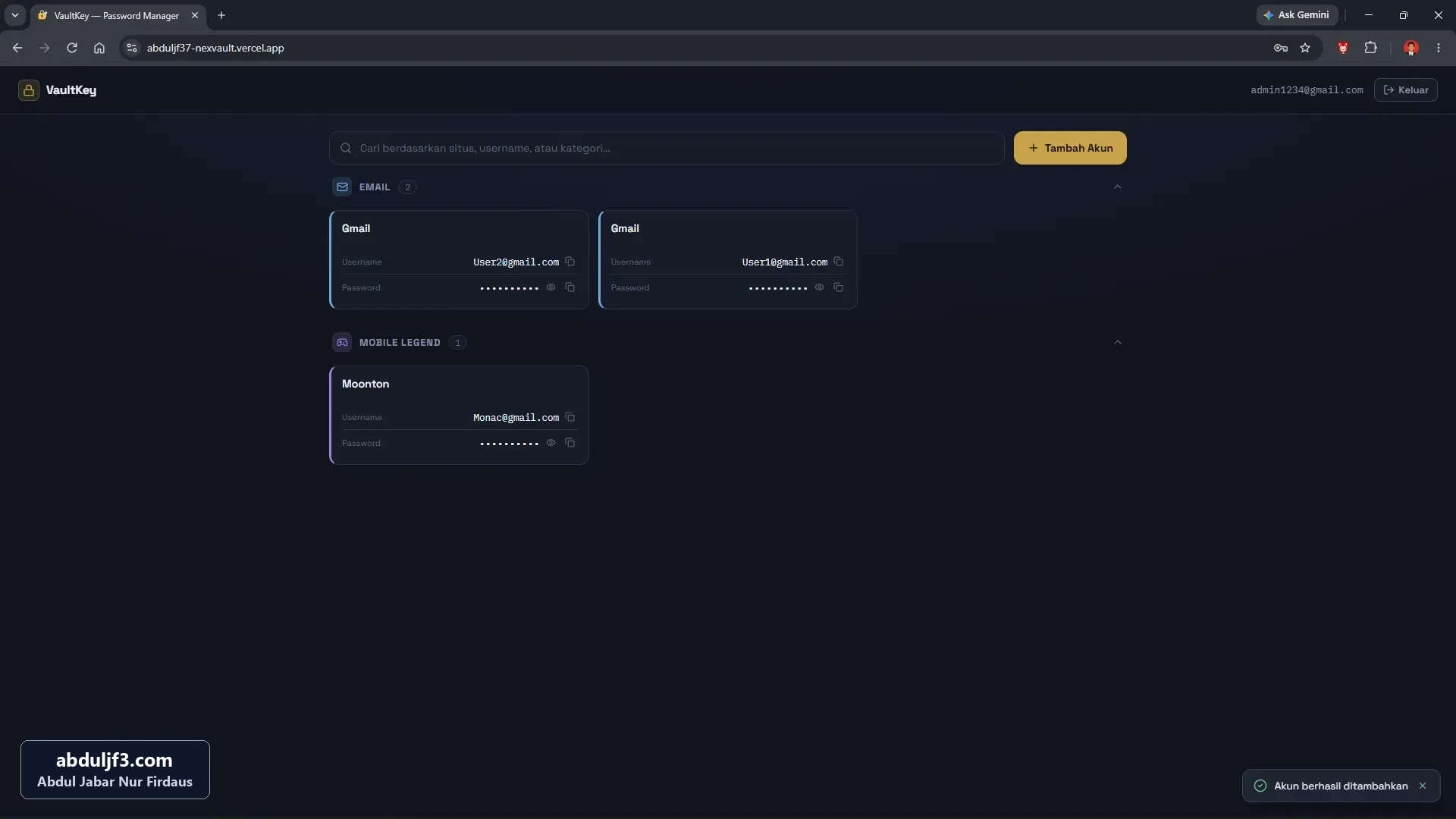Click the search magnifier icon
This screenshot has height=819, width=1456.
click(346, 148)
